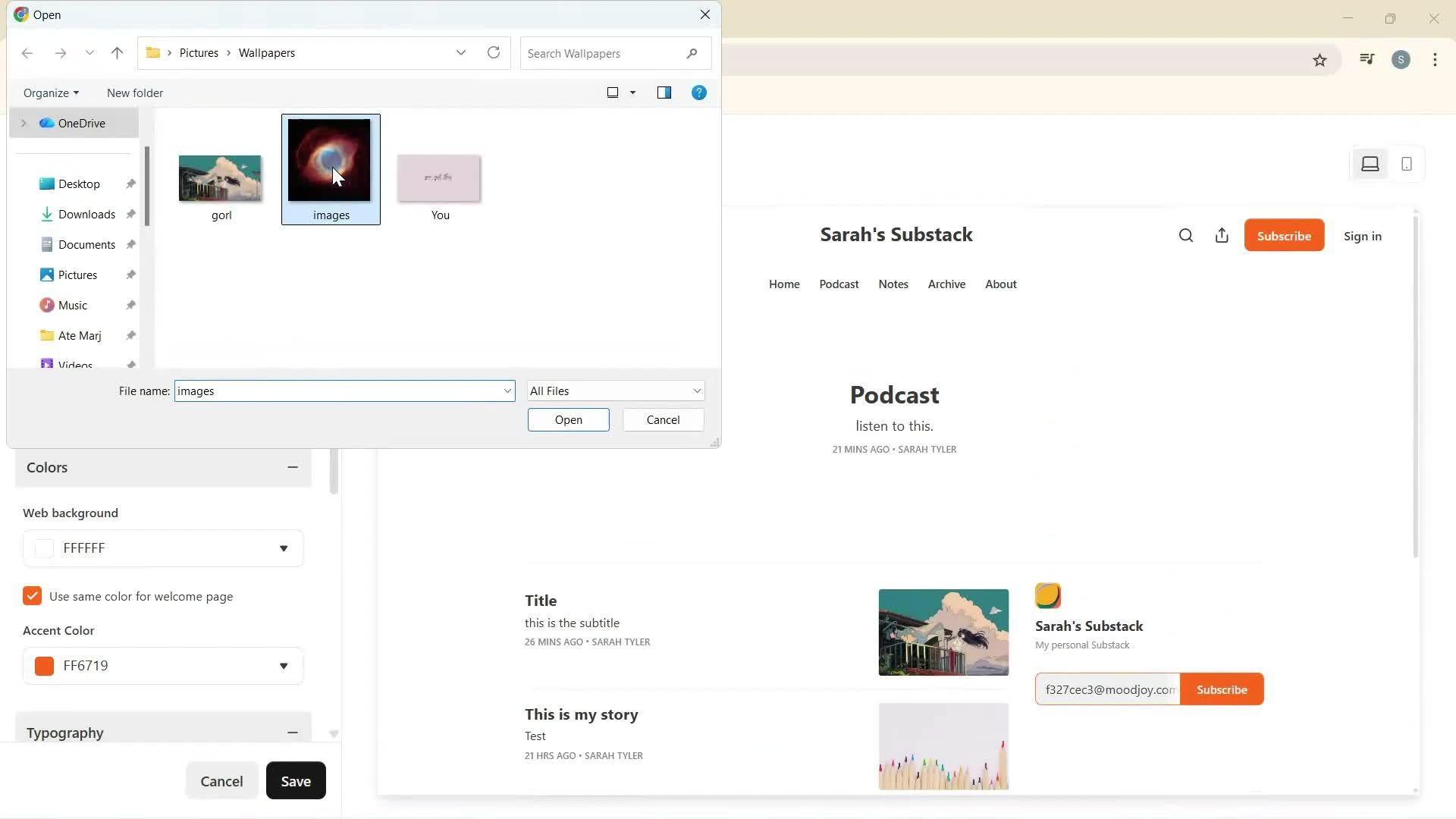
Task: Collapse the Typography section
Action: click(x=293, y=733)
